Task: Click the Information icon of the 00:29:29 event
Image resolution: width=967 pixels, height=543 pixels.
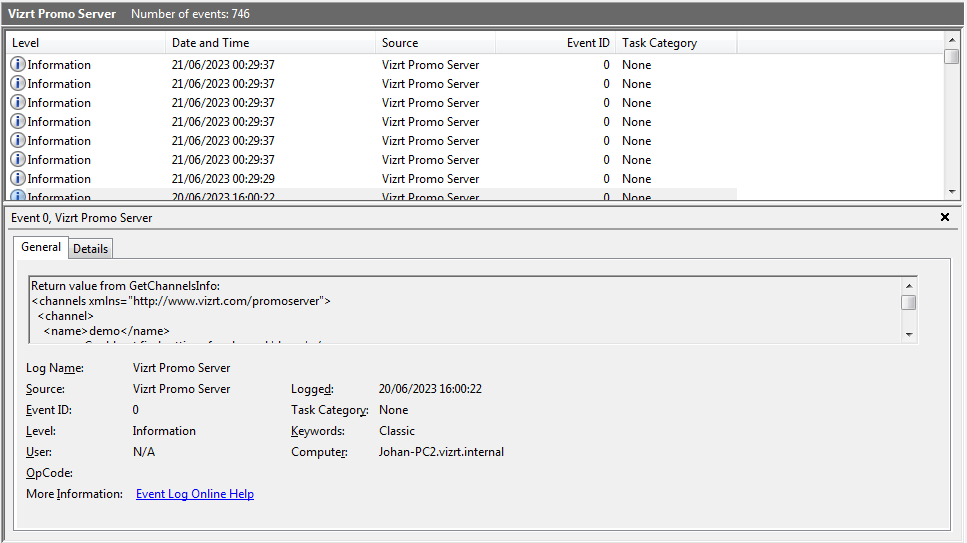Action: pos(18,179)
